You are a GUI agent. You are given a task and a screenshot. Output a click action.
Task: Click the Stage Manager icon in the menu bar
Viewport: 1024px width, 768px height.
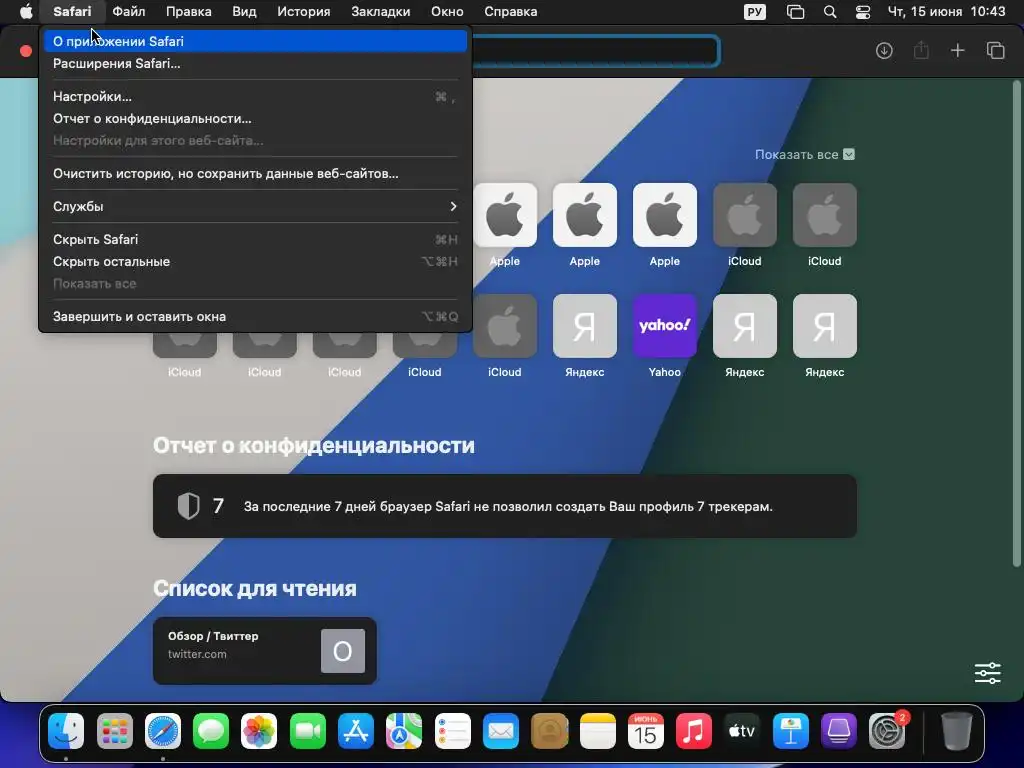(x=795, y=12)
